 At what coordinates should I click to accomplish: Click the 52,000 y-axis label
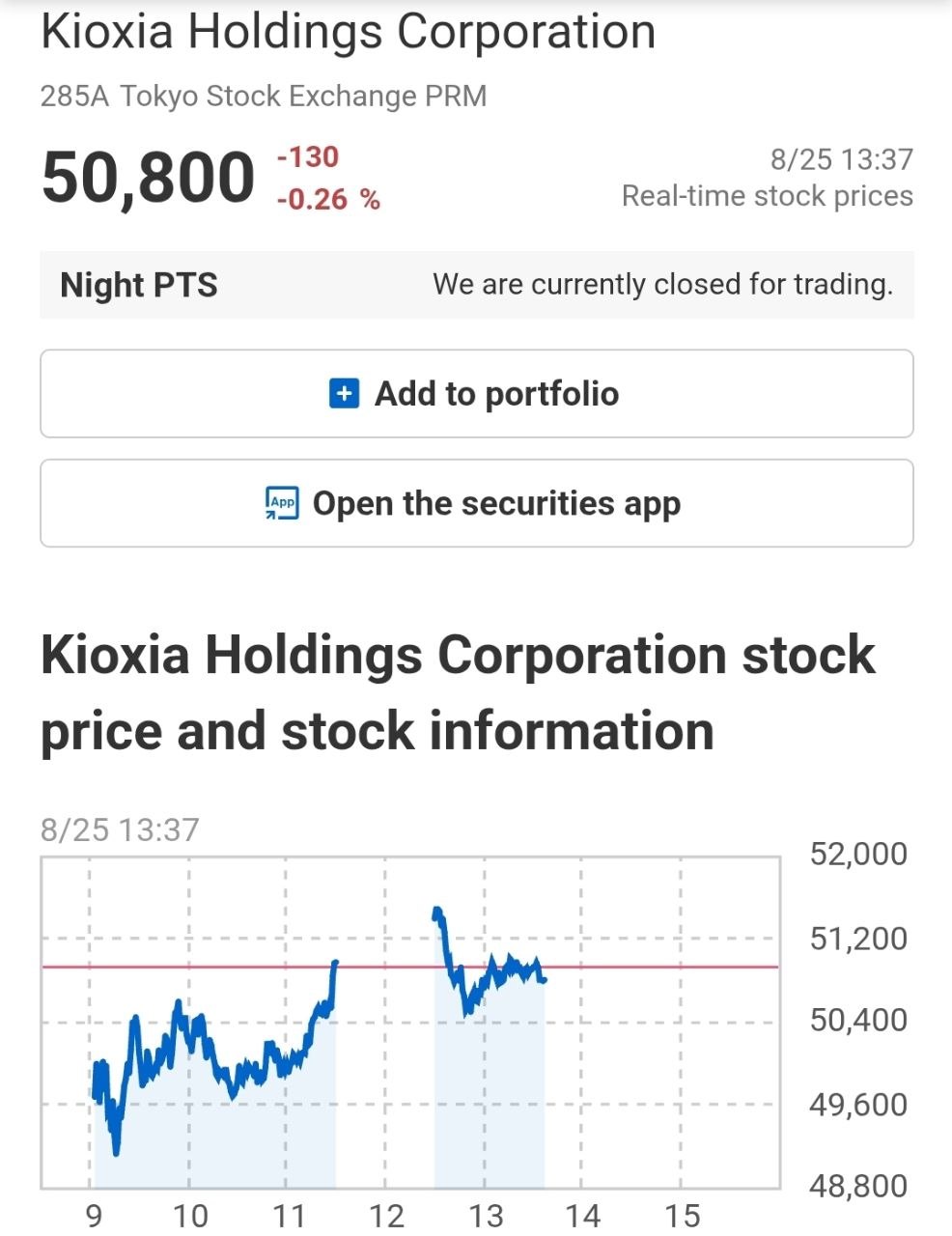coord(858,854)
